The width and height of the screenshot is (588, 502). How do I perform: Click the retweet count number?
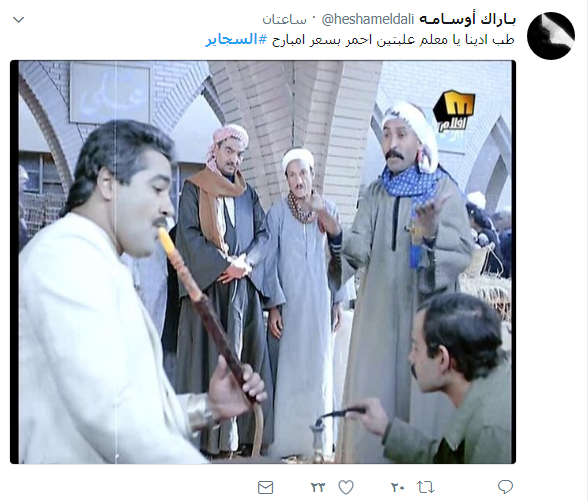tap(398, 487)
